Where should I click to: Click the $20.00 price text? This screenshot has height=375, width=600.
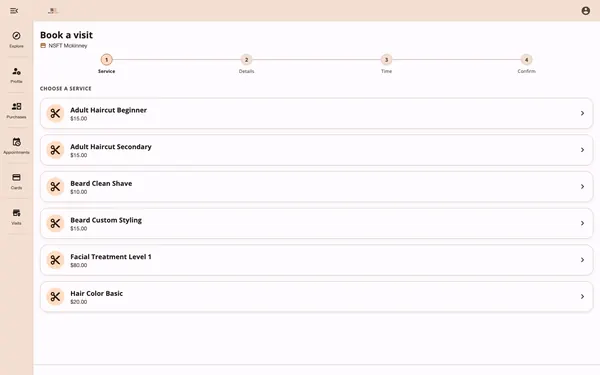78,302
